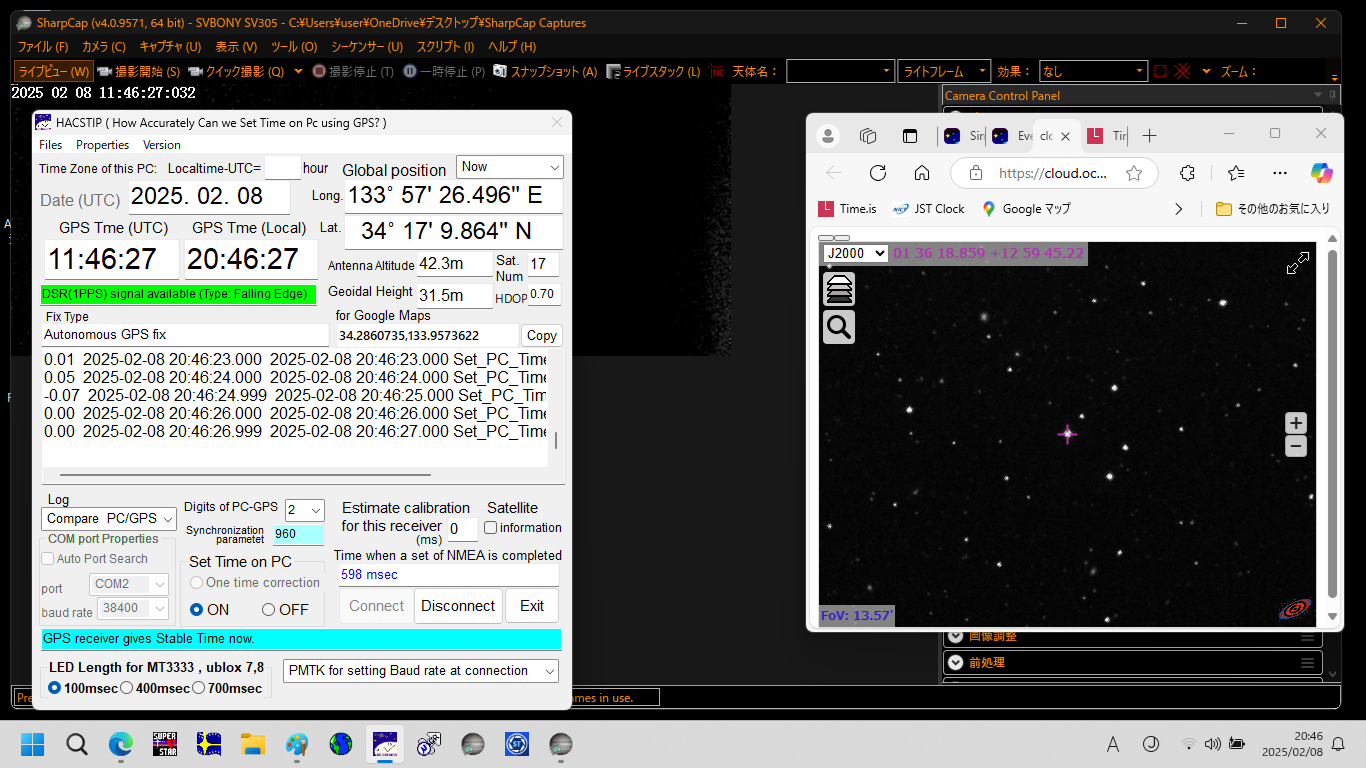Click the Disconnect button
1366x768 pixels.
pyautogui.click(x=458, y=606)
